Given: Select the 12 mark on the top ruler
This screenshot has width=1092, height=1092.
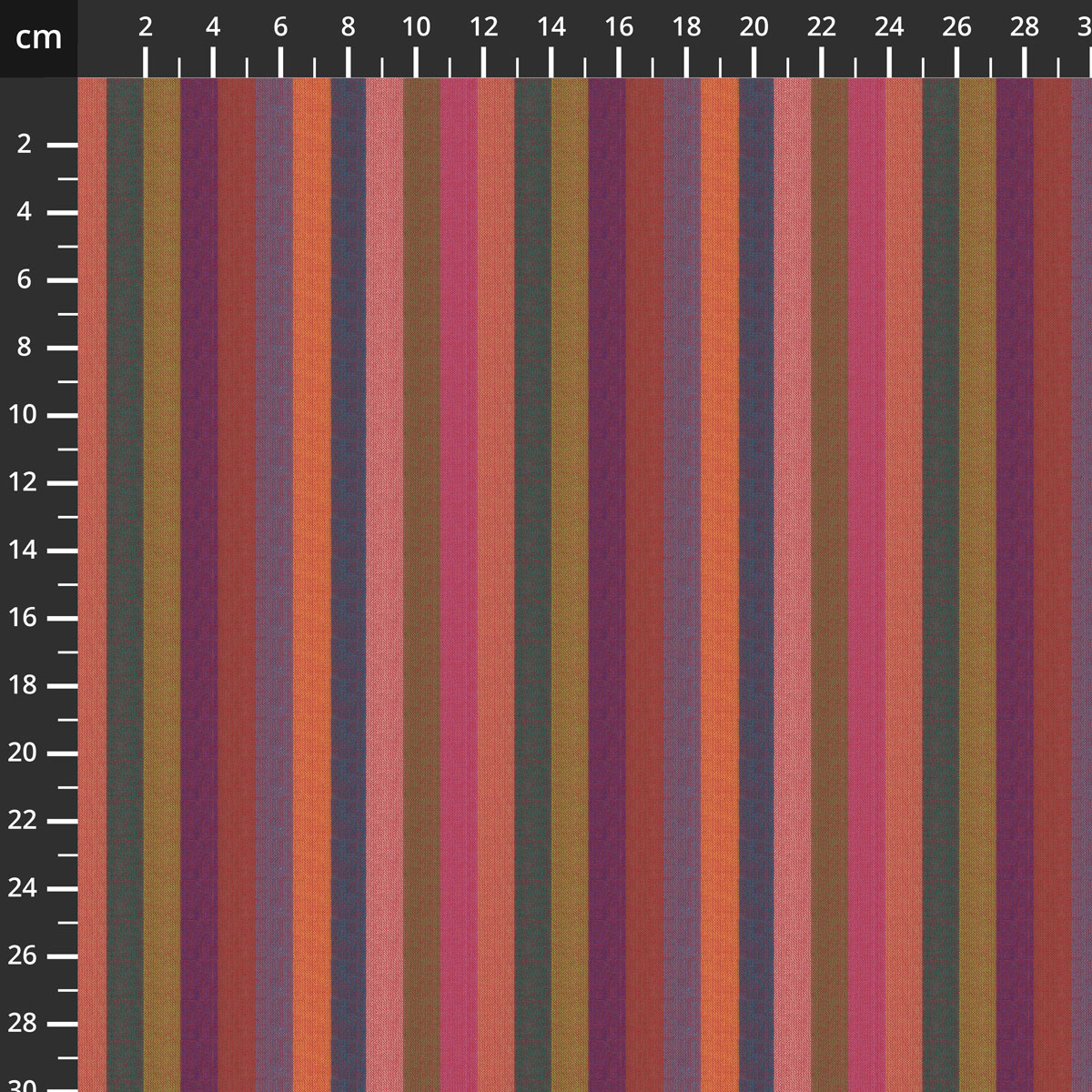Looking at the screenshot, I should pos(483,27).
